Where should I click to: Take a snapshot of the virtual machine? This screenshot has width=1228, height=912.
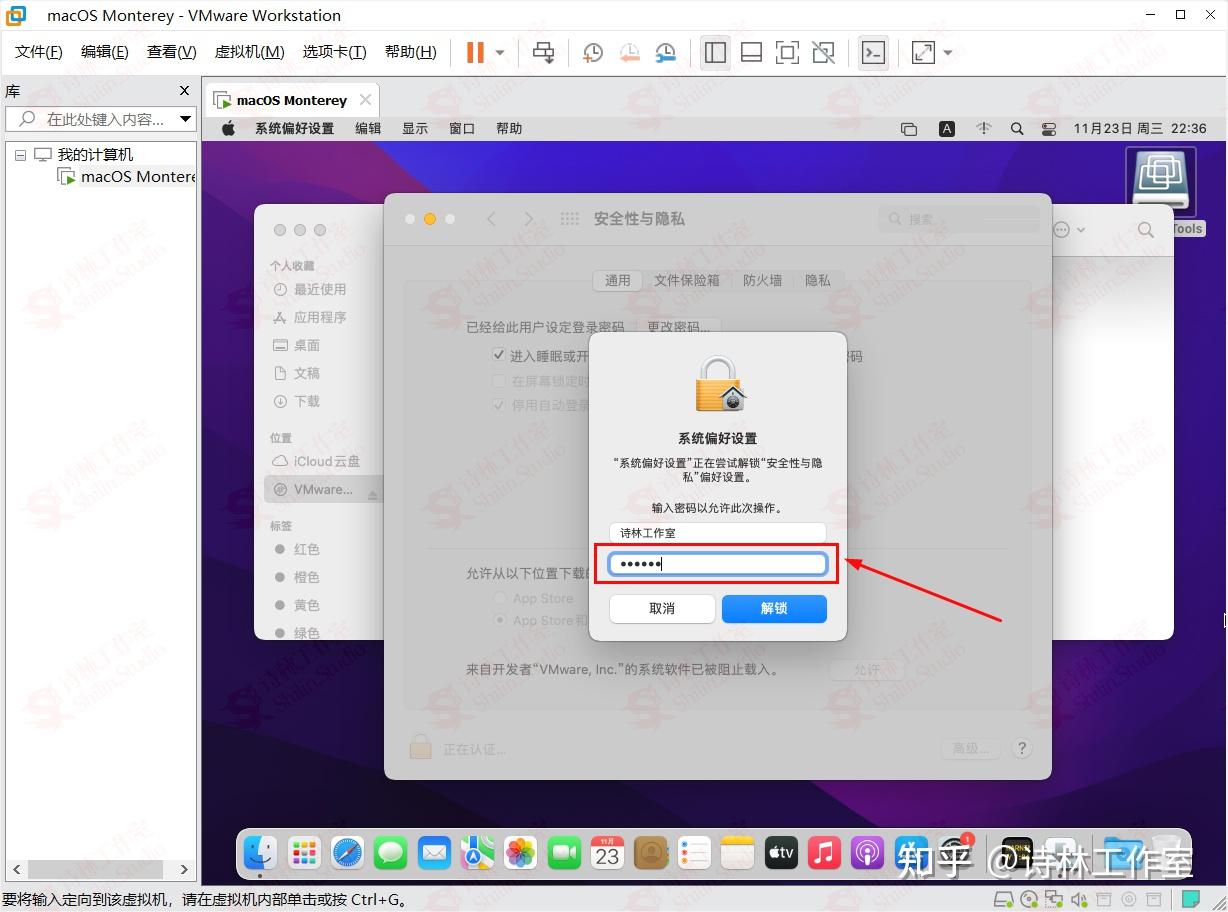click(592, 52)
